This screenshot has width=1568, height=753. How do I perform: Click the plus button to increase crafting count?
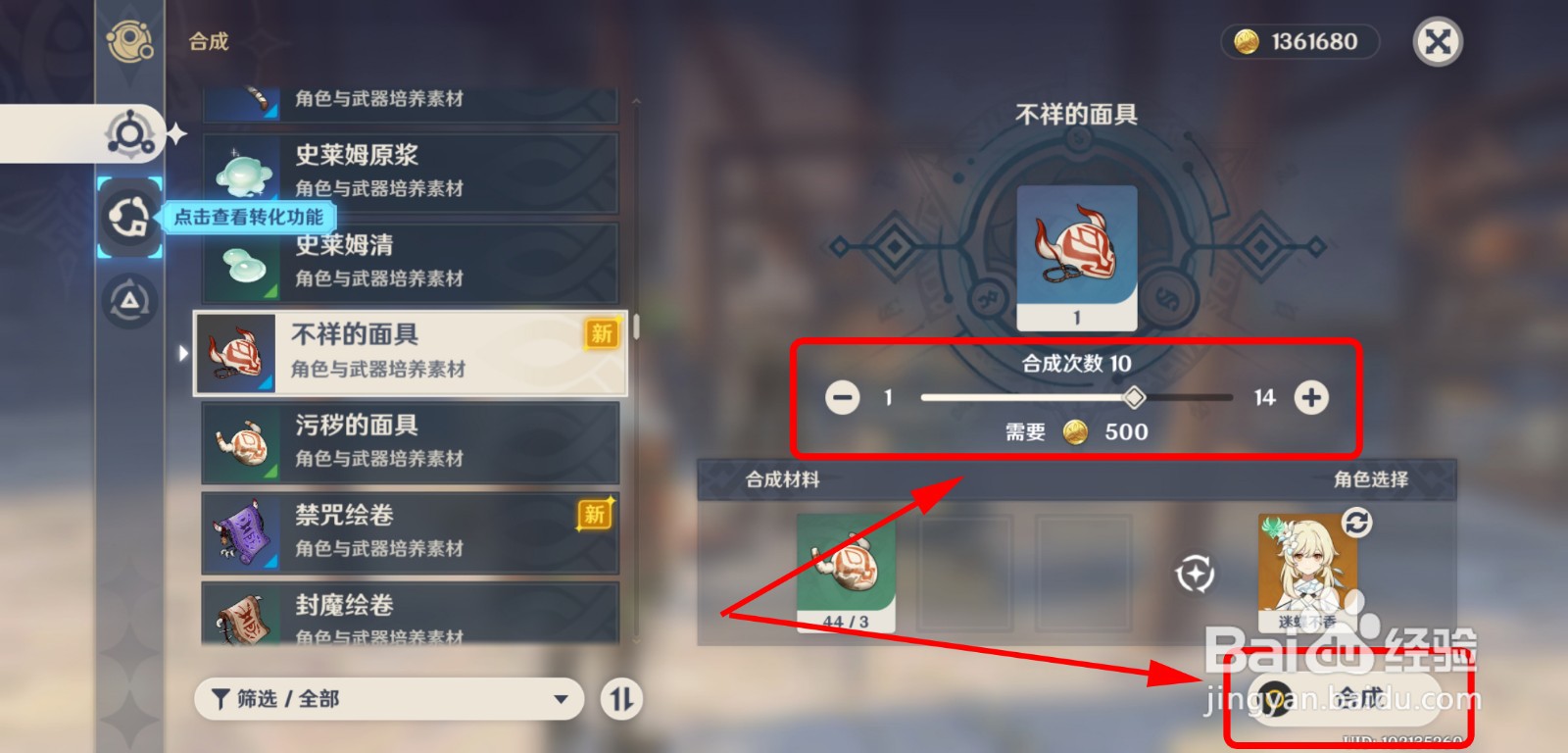(x=1311, y=397)
